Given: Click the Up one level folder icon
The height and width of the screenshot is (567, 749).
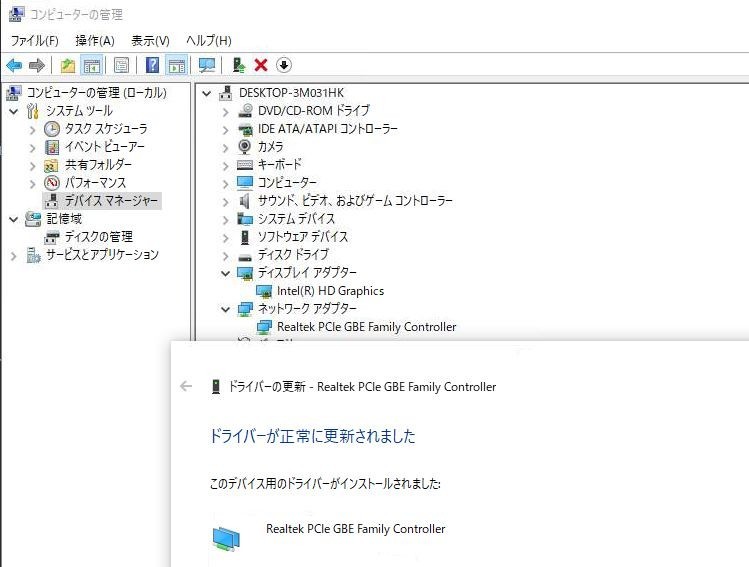Looking at the screenshot, I should point(68,65).
